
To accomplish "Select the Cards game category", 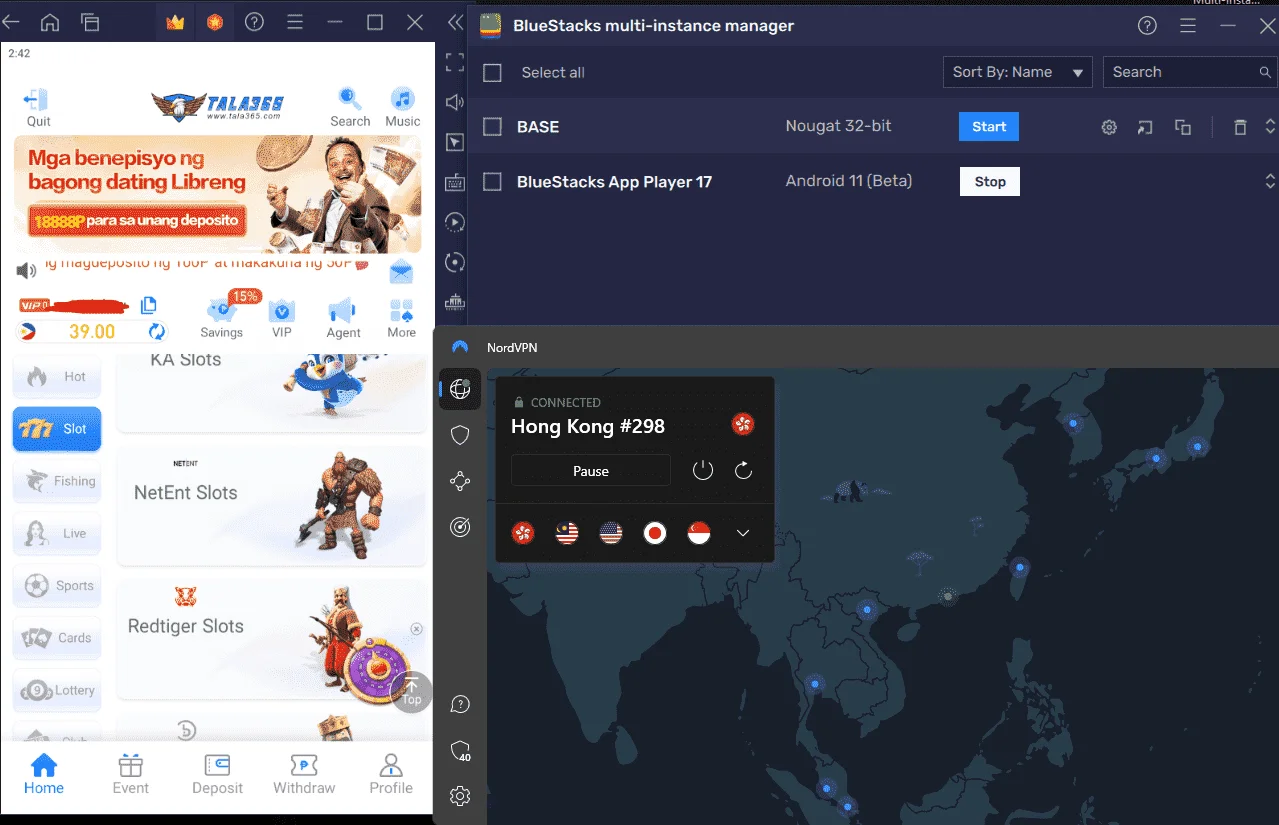I will (57, 637).
